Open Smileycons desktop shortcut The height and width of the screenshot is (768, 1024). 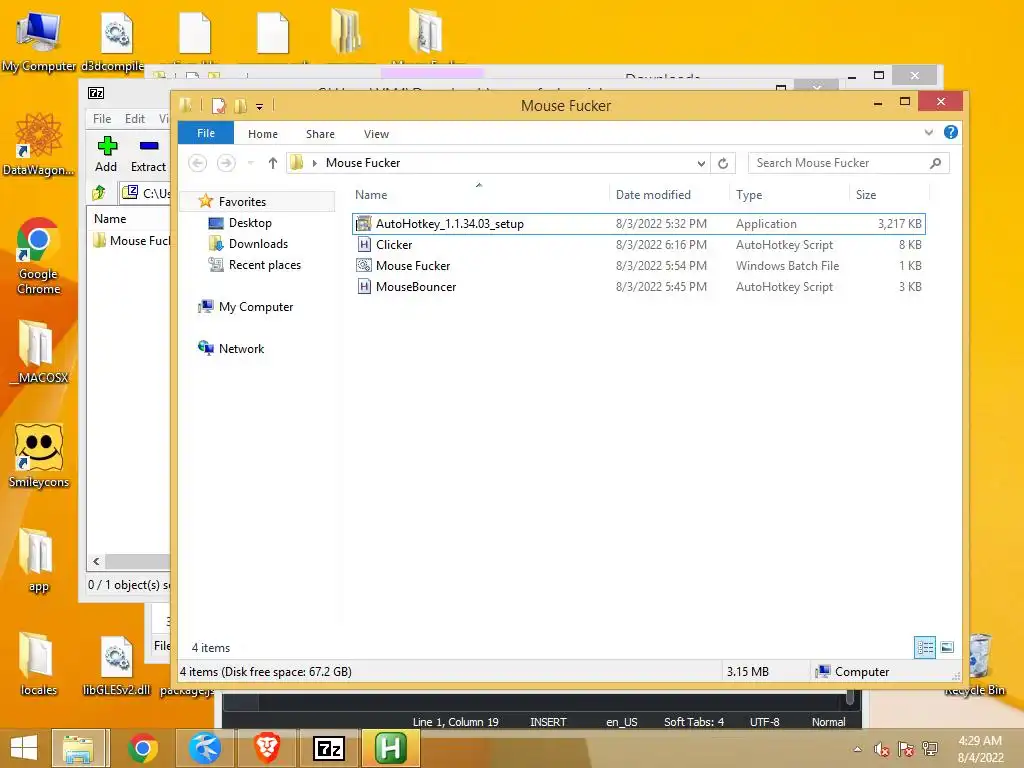click(39, 456)
